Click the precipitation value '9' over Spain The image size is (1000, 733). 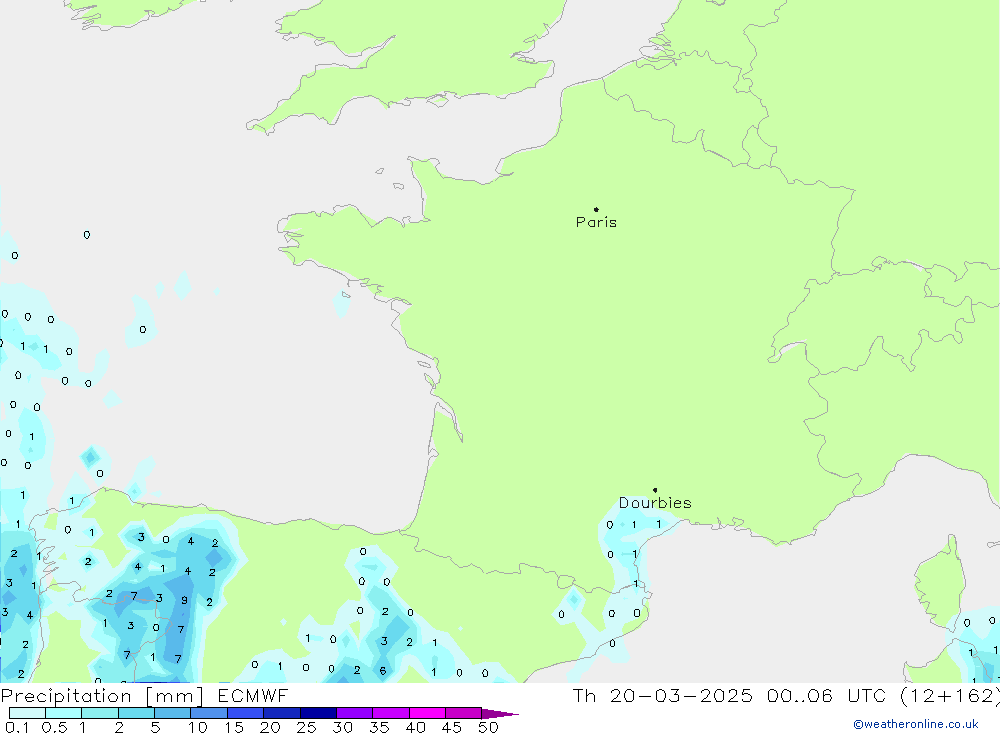[184, 600]
